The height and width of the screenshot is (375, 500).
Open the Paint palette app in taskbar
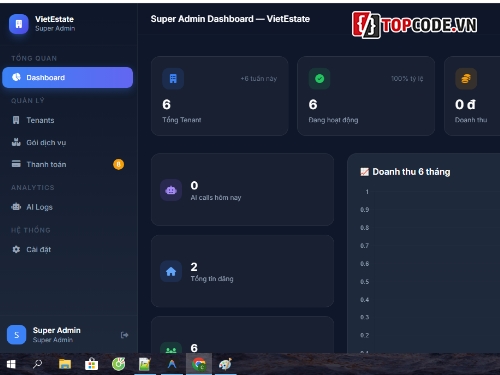click(x=225, y=364)
